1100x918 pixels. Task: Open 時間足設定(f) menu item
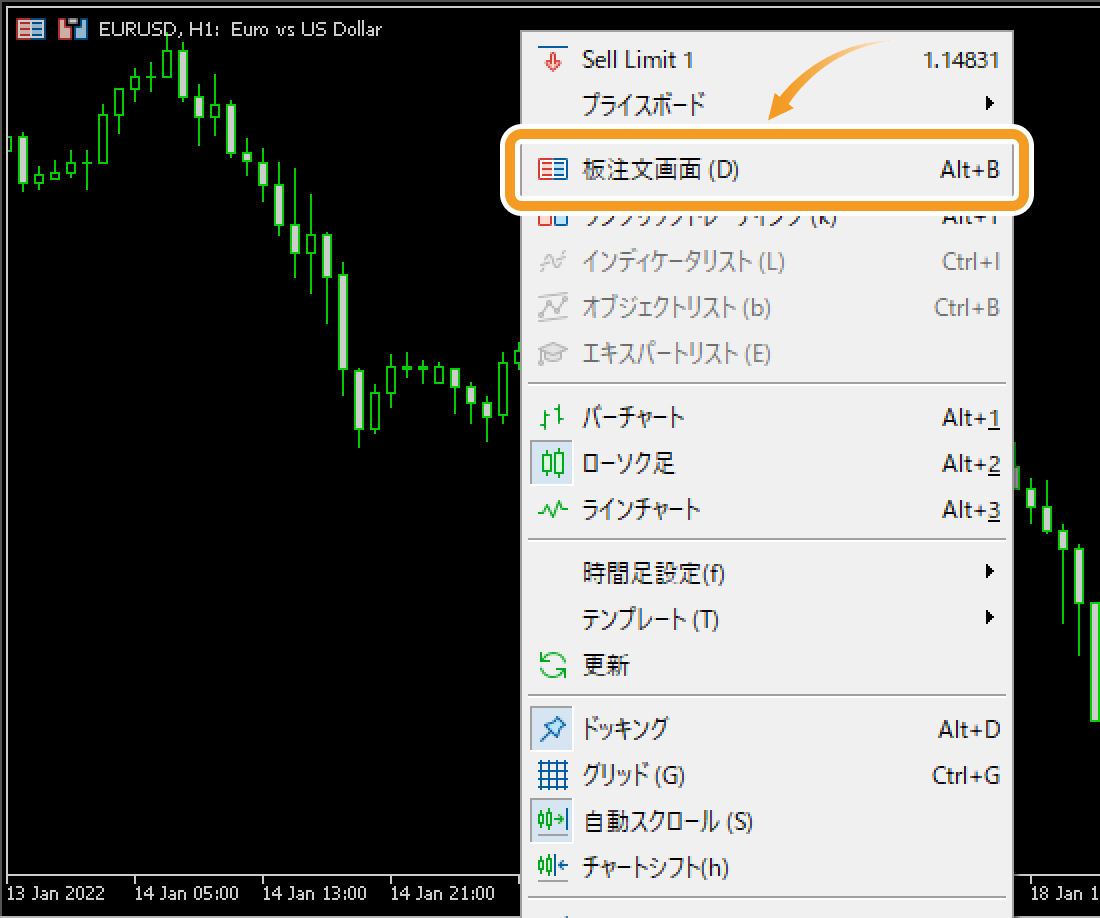767,573
